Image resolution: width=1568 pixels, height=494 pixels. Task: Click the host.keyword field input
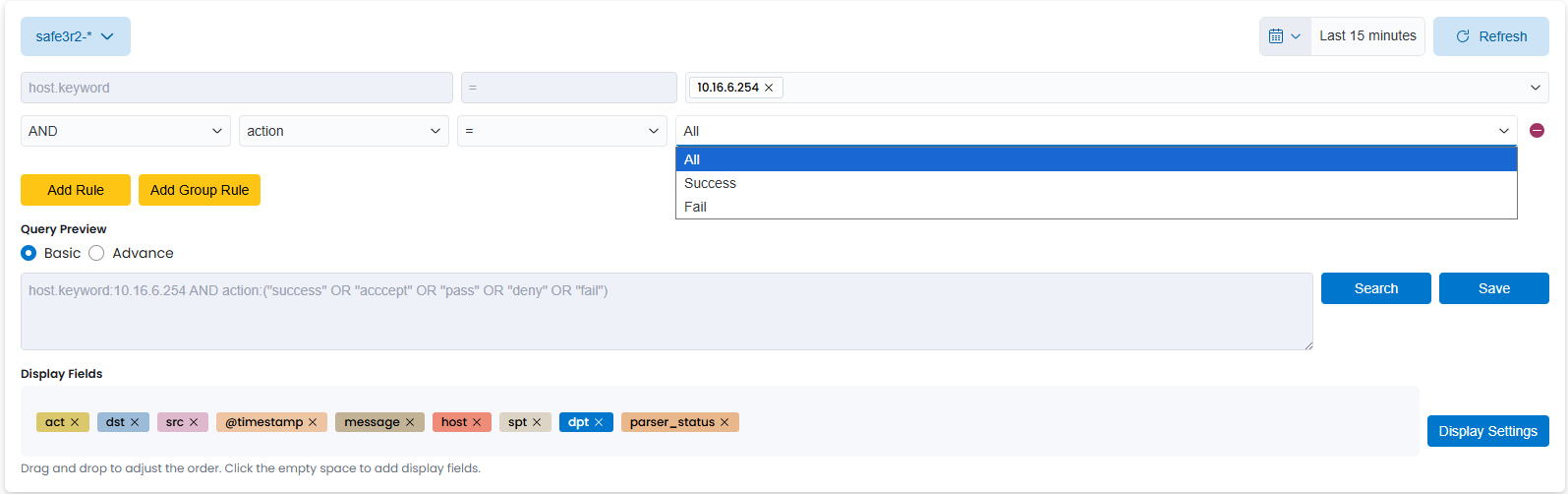pos(237,88)
